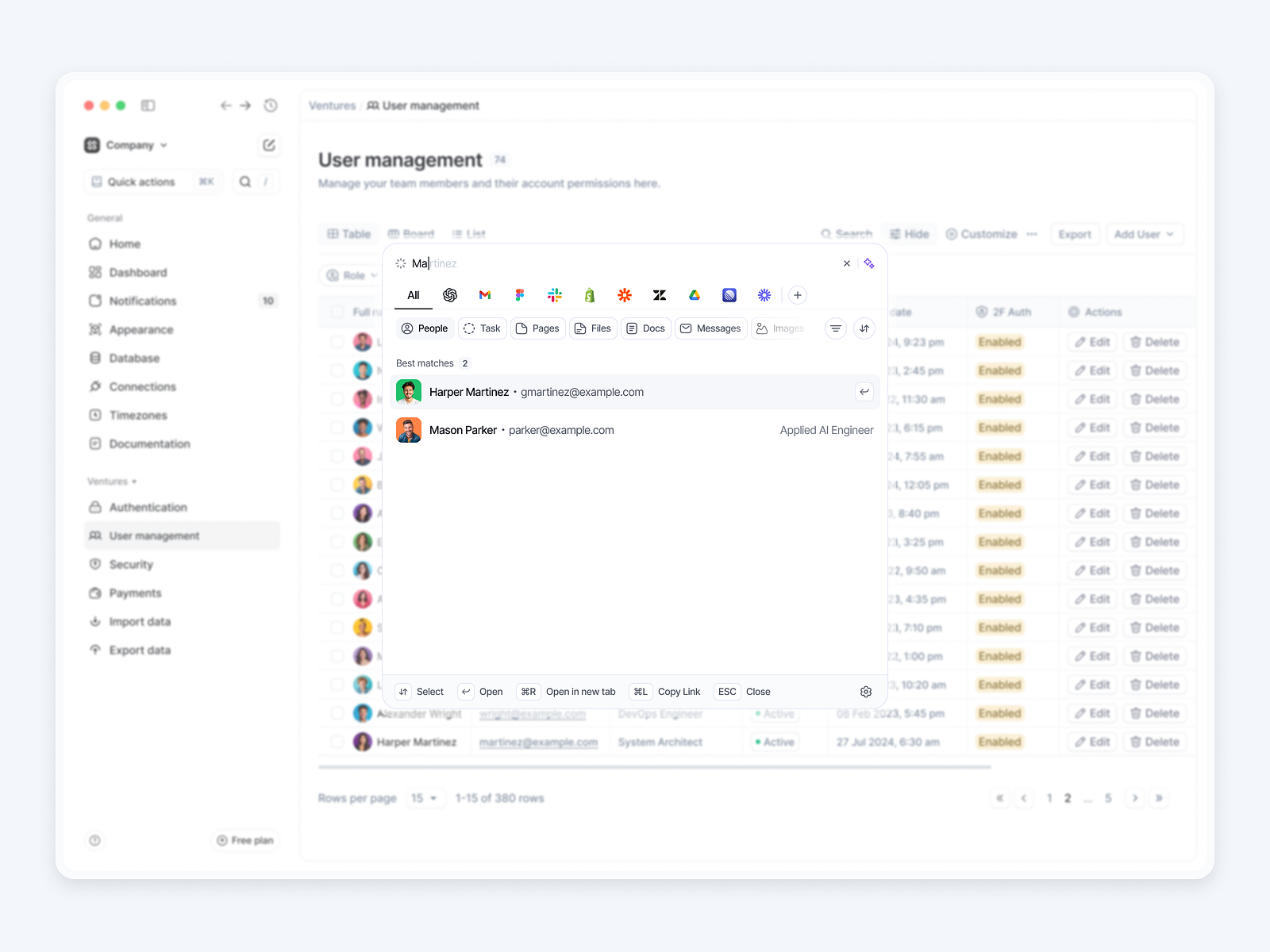Screen dimensions: 1270x952
Task: Select the Google Drive source icon
Action: (695, 295)
